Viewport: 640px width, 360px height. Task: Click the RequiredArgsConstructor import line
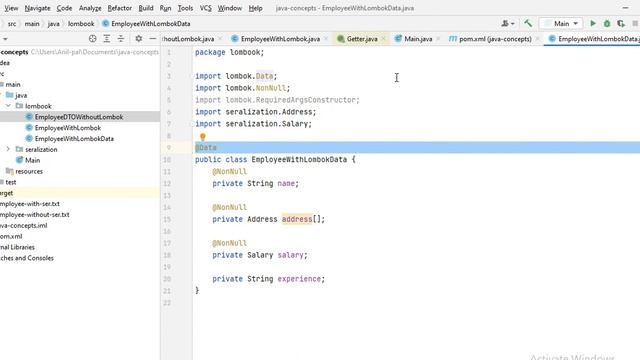coord(277,100)
